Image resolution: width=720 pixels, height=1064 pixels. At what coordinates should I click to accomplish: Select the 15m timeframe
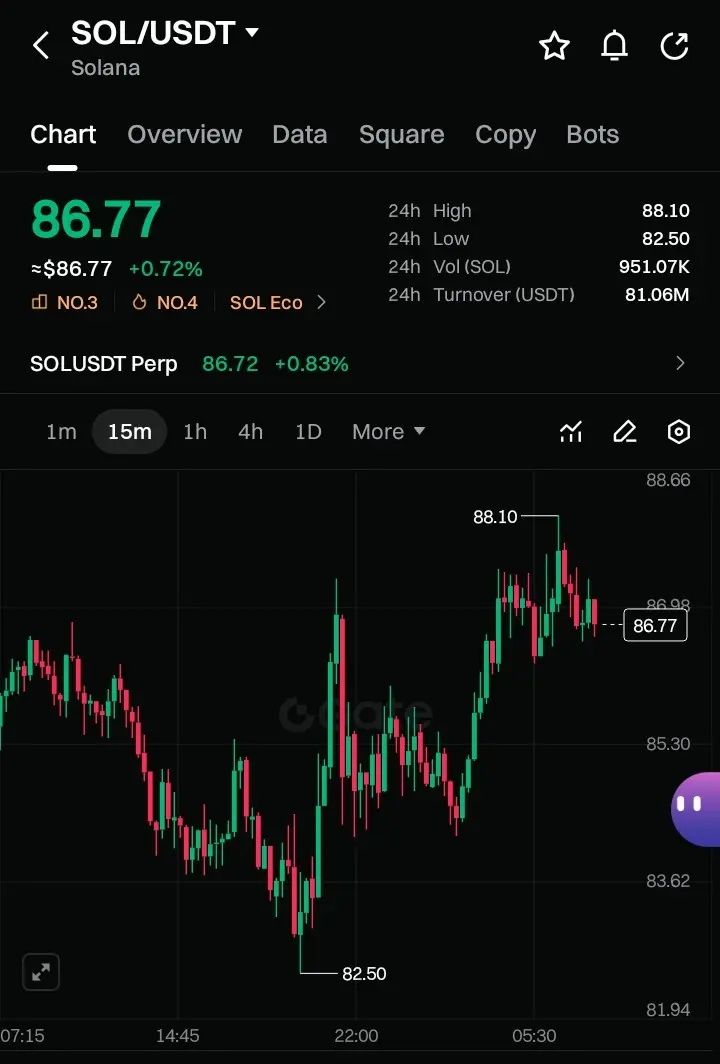pyautogui.click(x=130, y=432)
